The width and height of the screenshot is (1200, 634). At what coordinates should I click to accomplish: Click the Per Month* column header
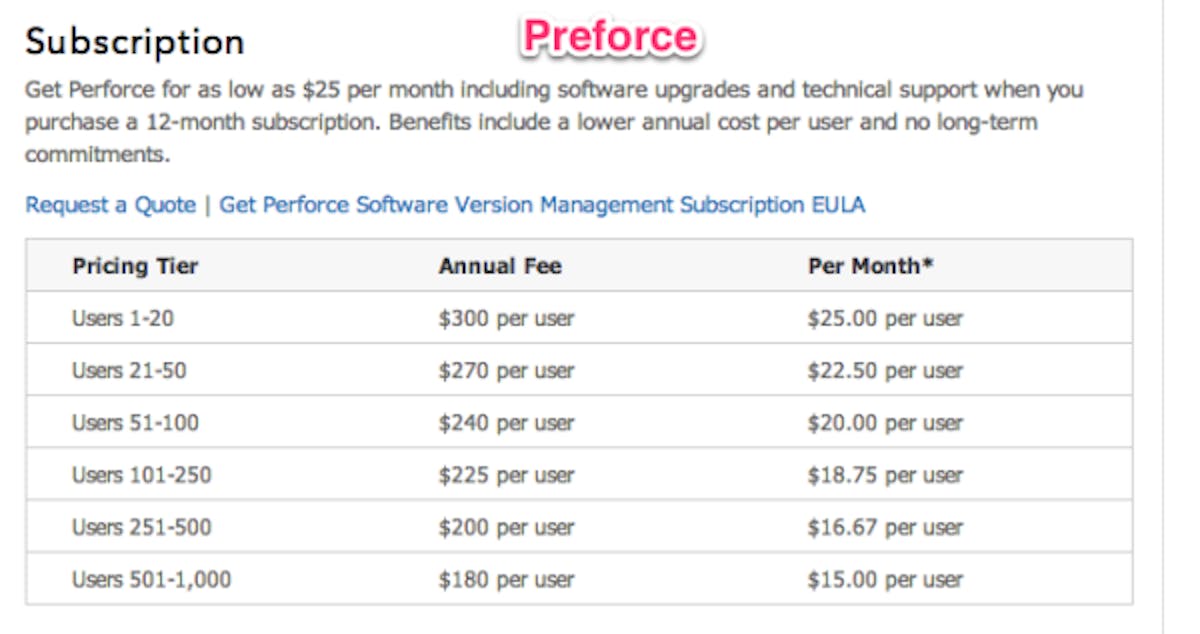click(870, 266)
